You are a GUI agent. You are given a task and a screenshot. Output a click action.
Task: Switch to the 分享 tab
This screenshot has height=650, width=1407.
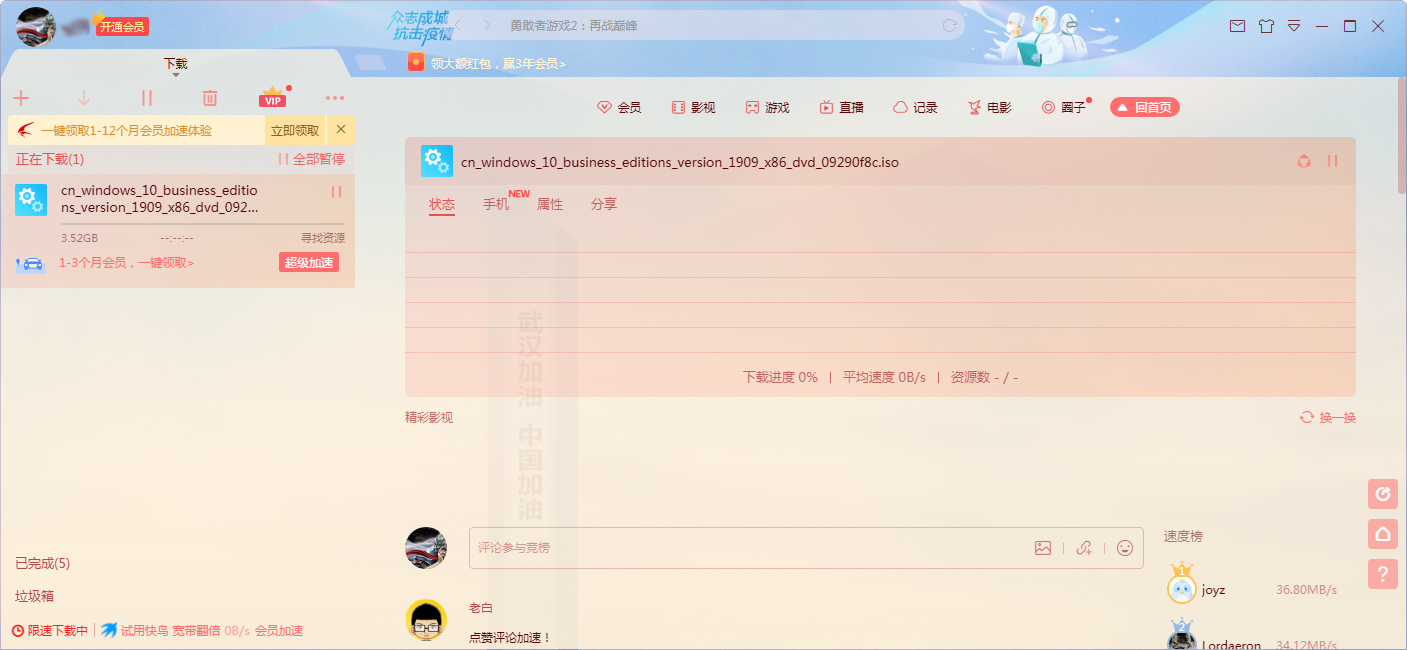(x=604, y=204)
